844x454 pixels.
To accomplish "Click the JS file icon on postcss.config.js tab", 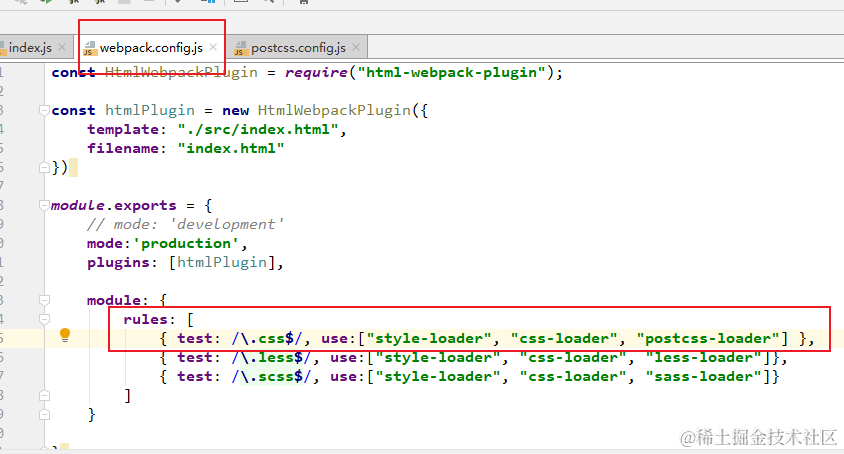I will pyautogui.click(x=241, y=48).
